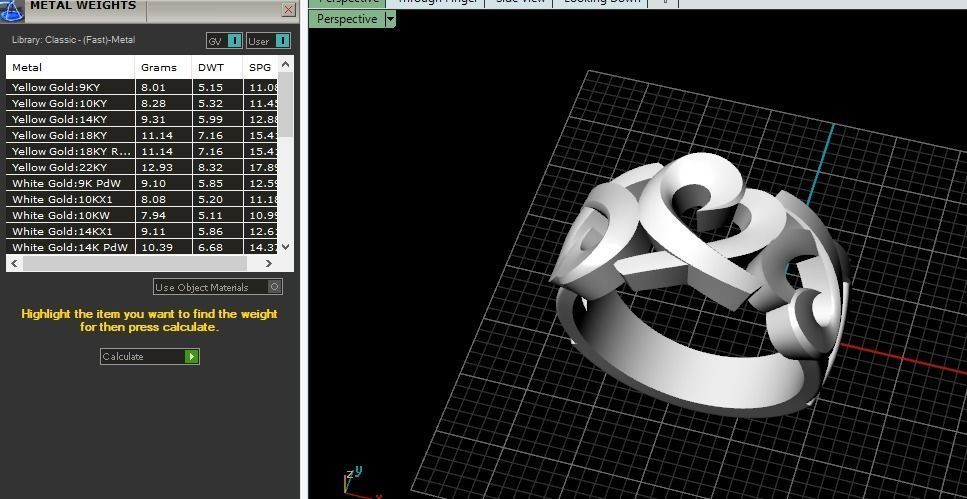Click the 8.08 grams value

pyautogui.click(x=153, y=200)
